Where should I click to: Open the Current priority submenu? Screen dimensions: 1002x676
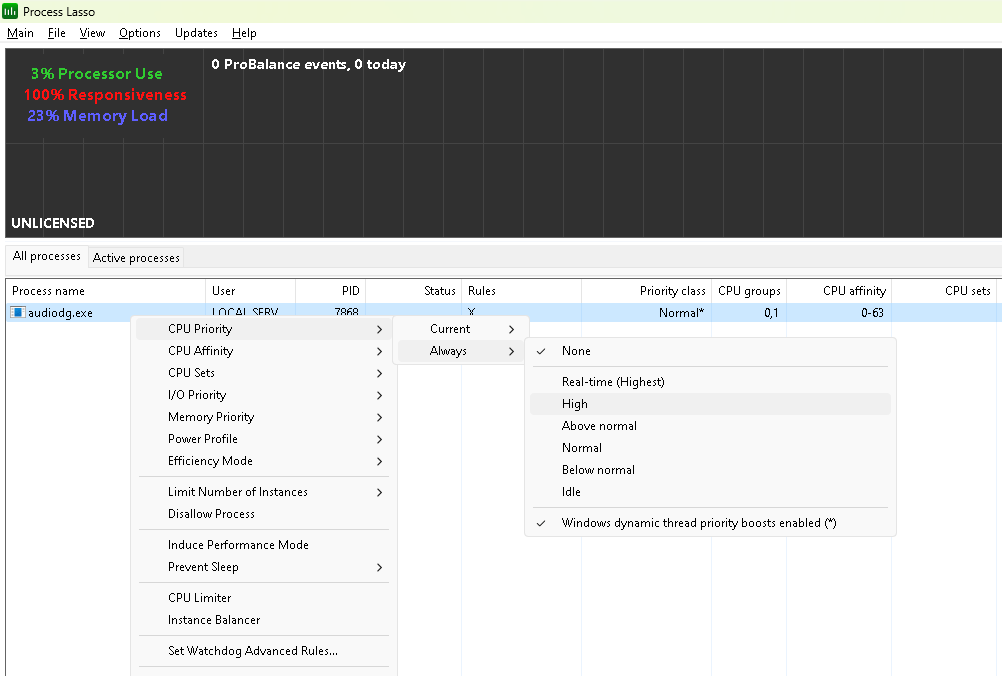(461, 329)
